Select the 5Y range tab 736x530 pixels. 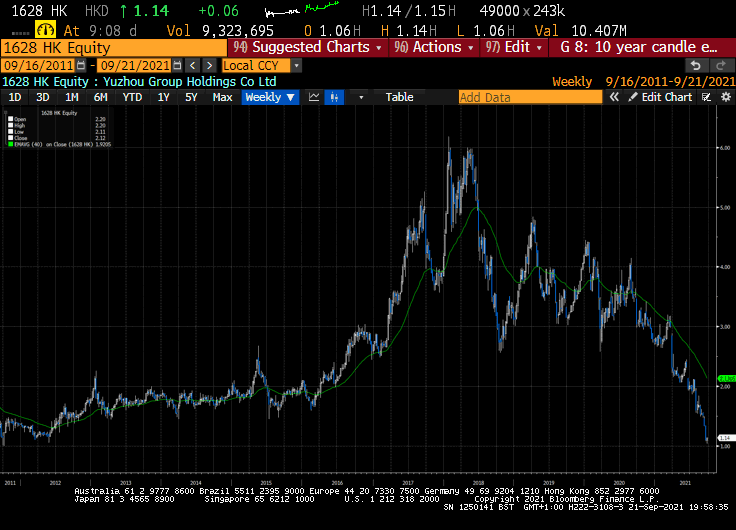191,97
